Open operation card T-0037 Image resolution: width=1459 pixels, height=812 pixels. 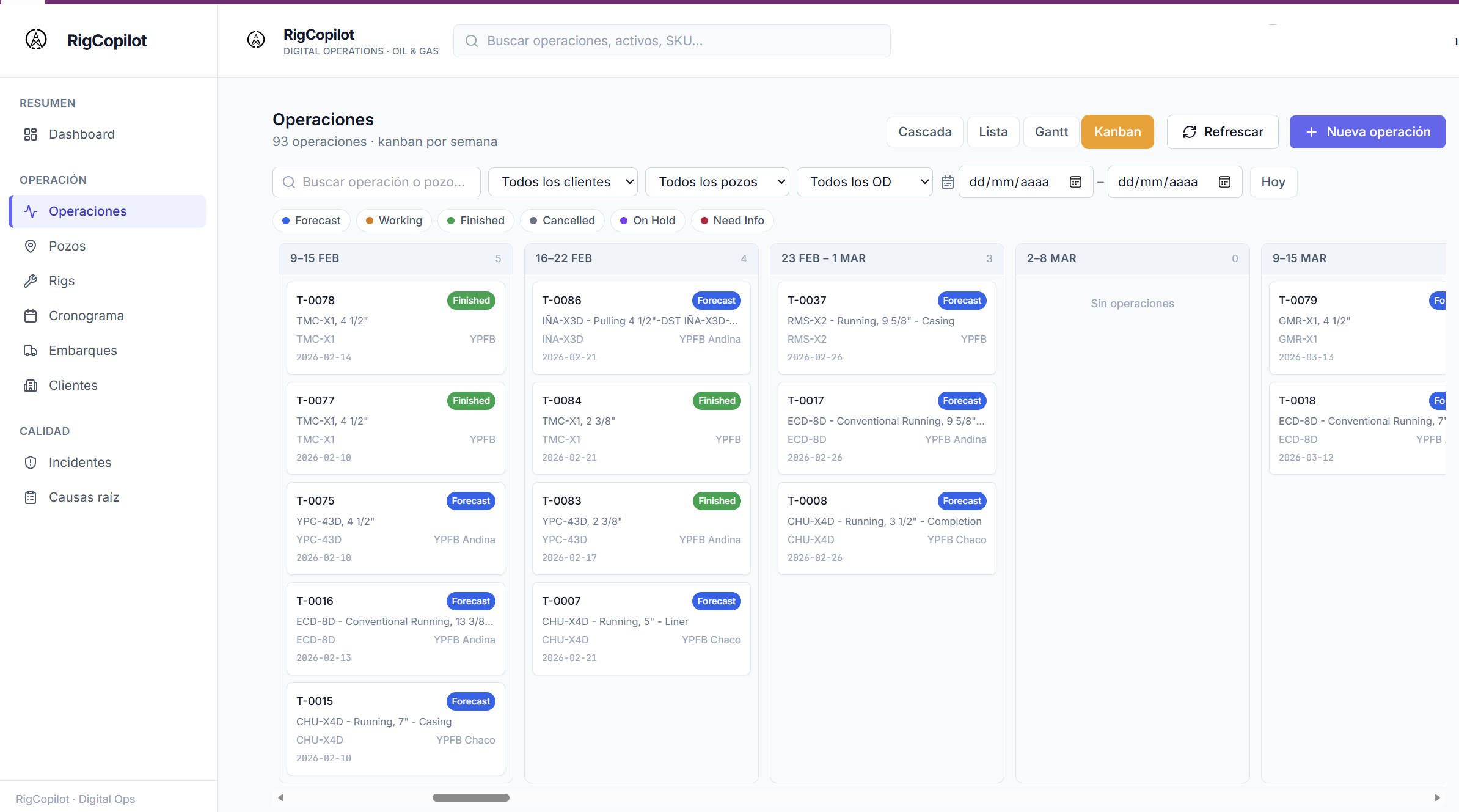point(887,328)
